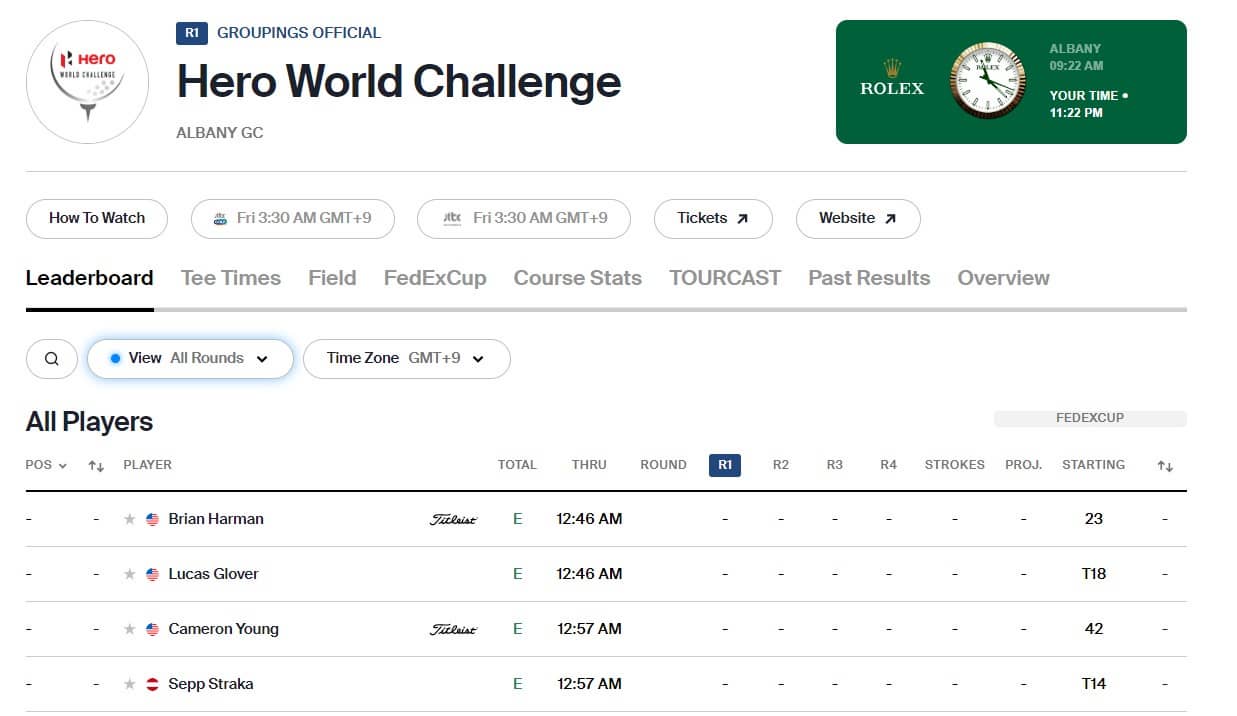Viewport: 1237px width, 716px height.
Task: Switch to the Leaderboard tab
Action: click(x=89, y=278)
